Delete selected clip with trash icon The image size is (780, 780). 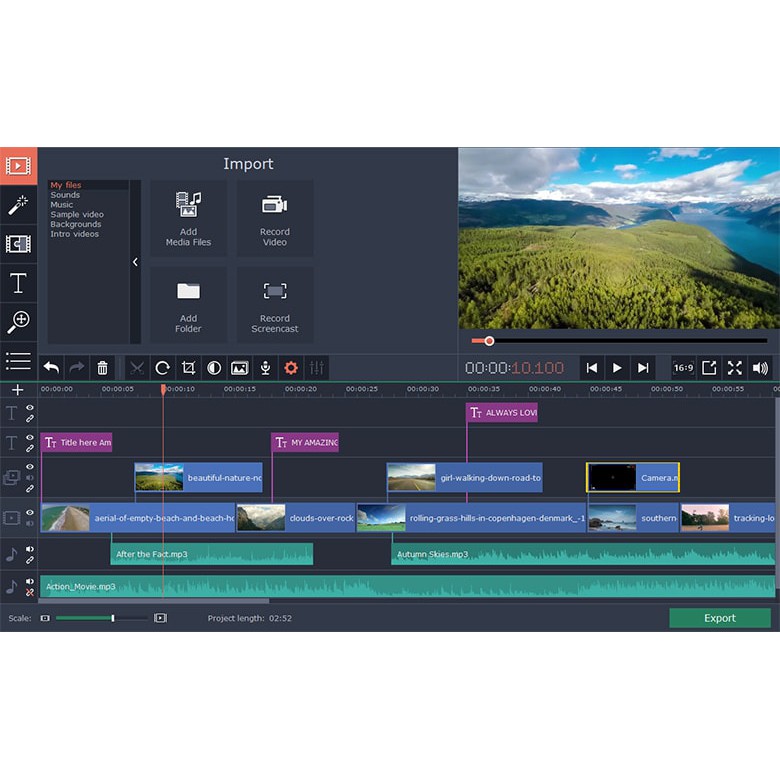102,368
